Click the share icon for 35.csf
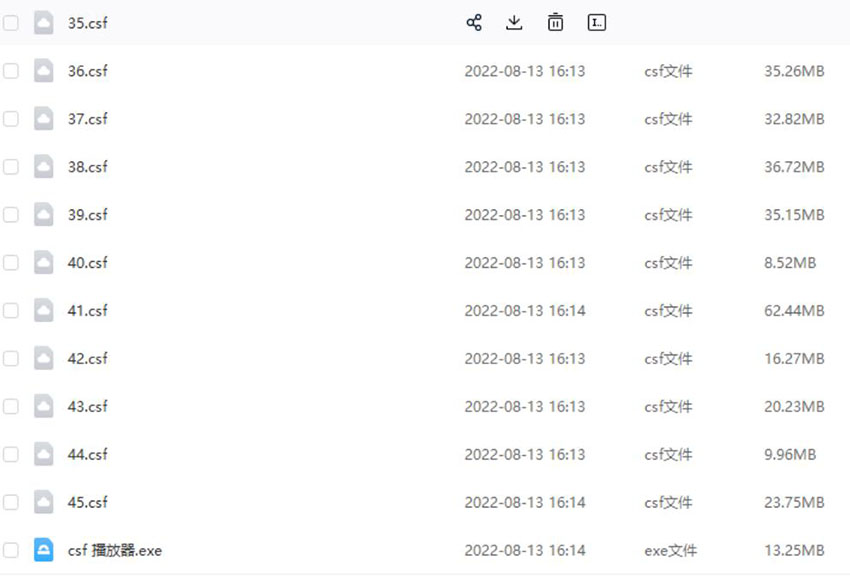The height and width of the screenshot is (577, 850). (x=474, y=23)
